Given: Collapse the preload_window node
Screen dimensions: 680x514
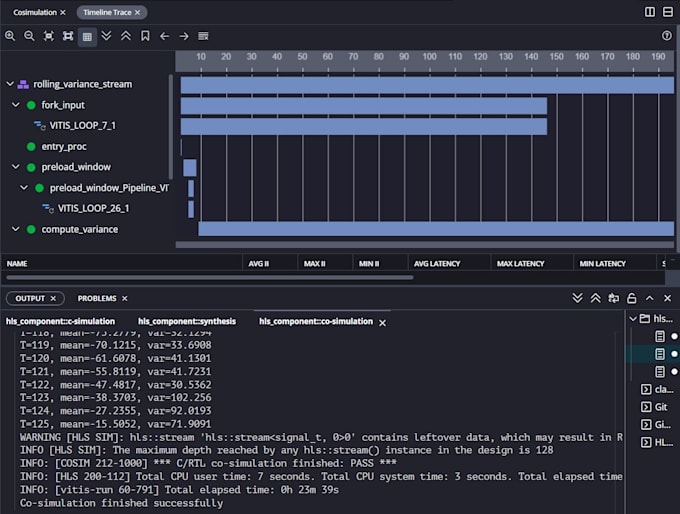Looking at the screenshot, I should pyautogui.click(x=16, y=167).
